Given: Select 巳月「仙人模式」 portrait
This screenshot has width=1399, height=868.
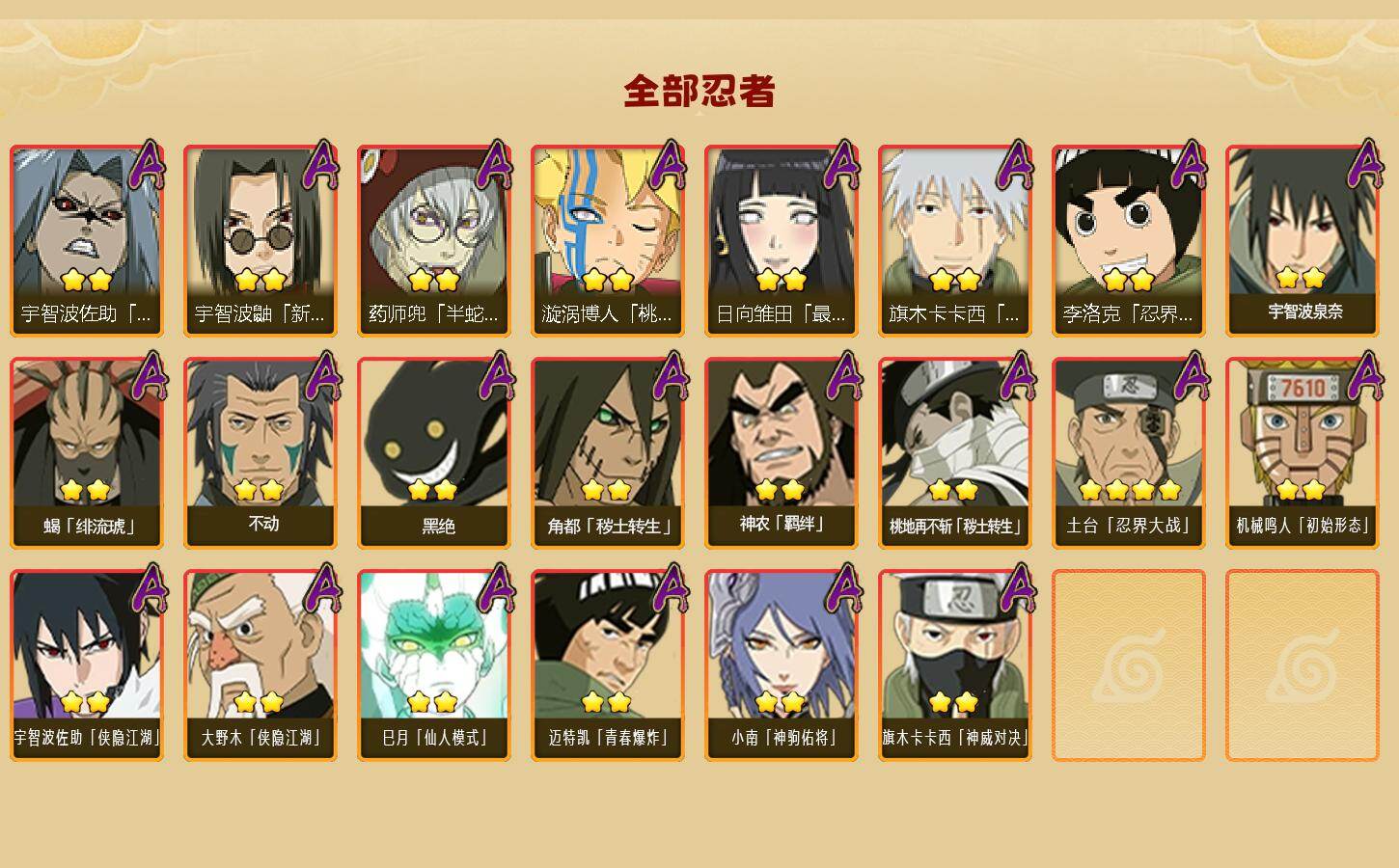Looking at the screenshot, I should 433,665.
